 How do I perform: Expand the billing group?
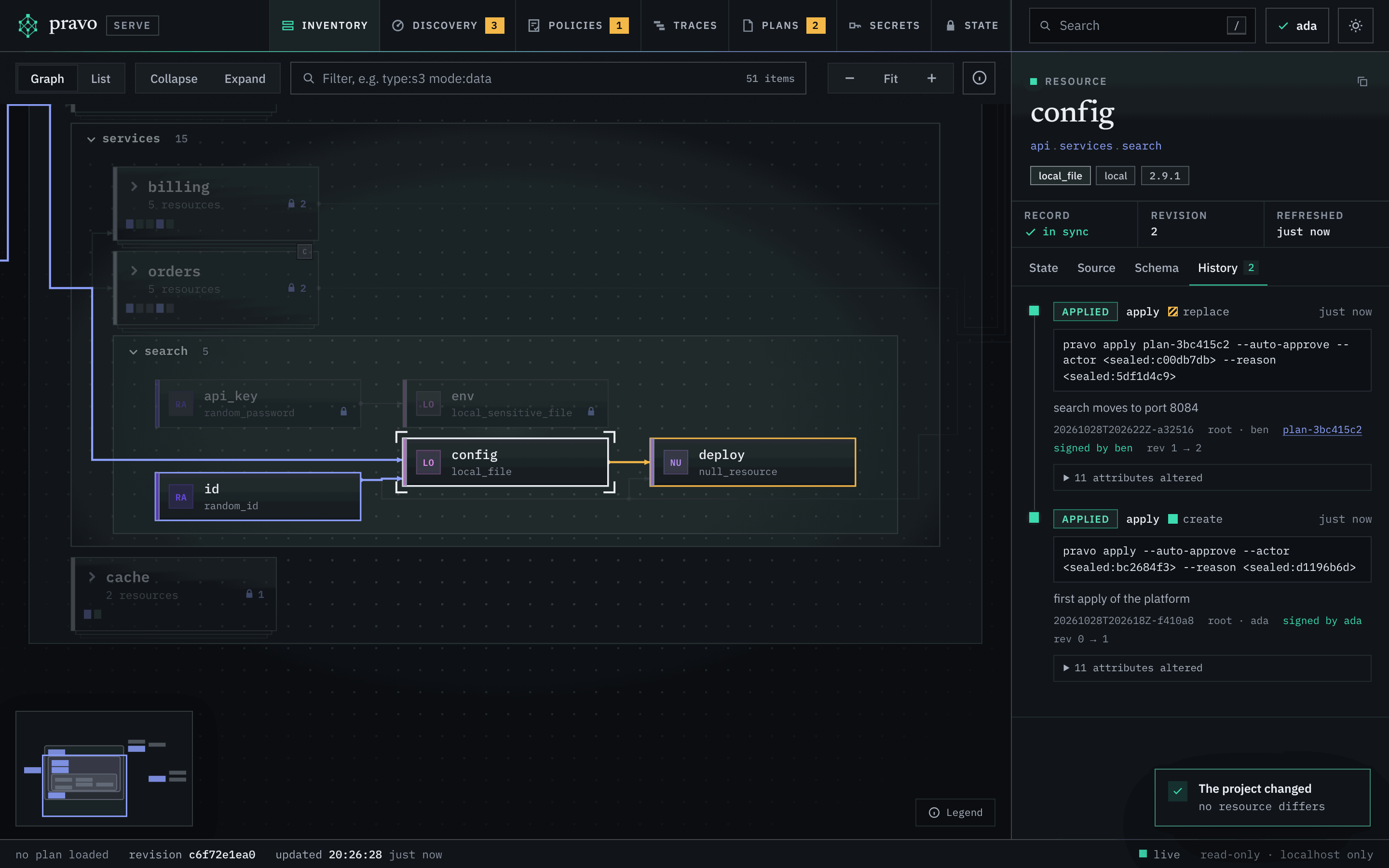coord(134,187)
